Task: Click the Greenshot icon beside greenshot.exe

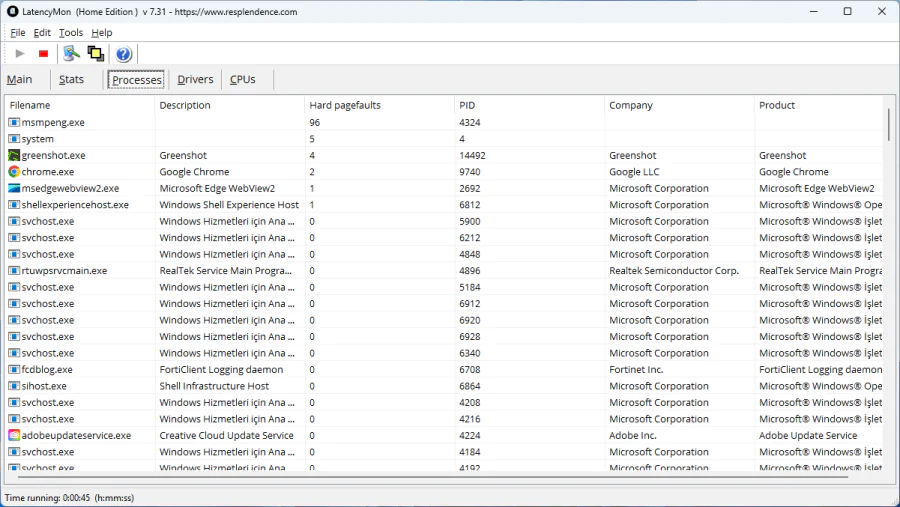Action: 14,155
